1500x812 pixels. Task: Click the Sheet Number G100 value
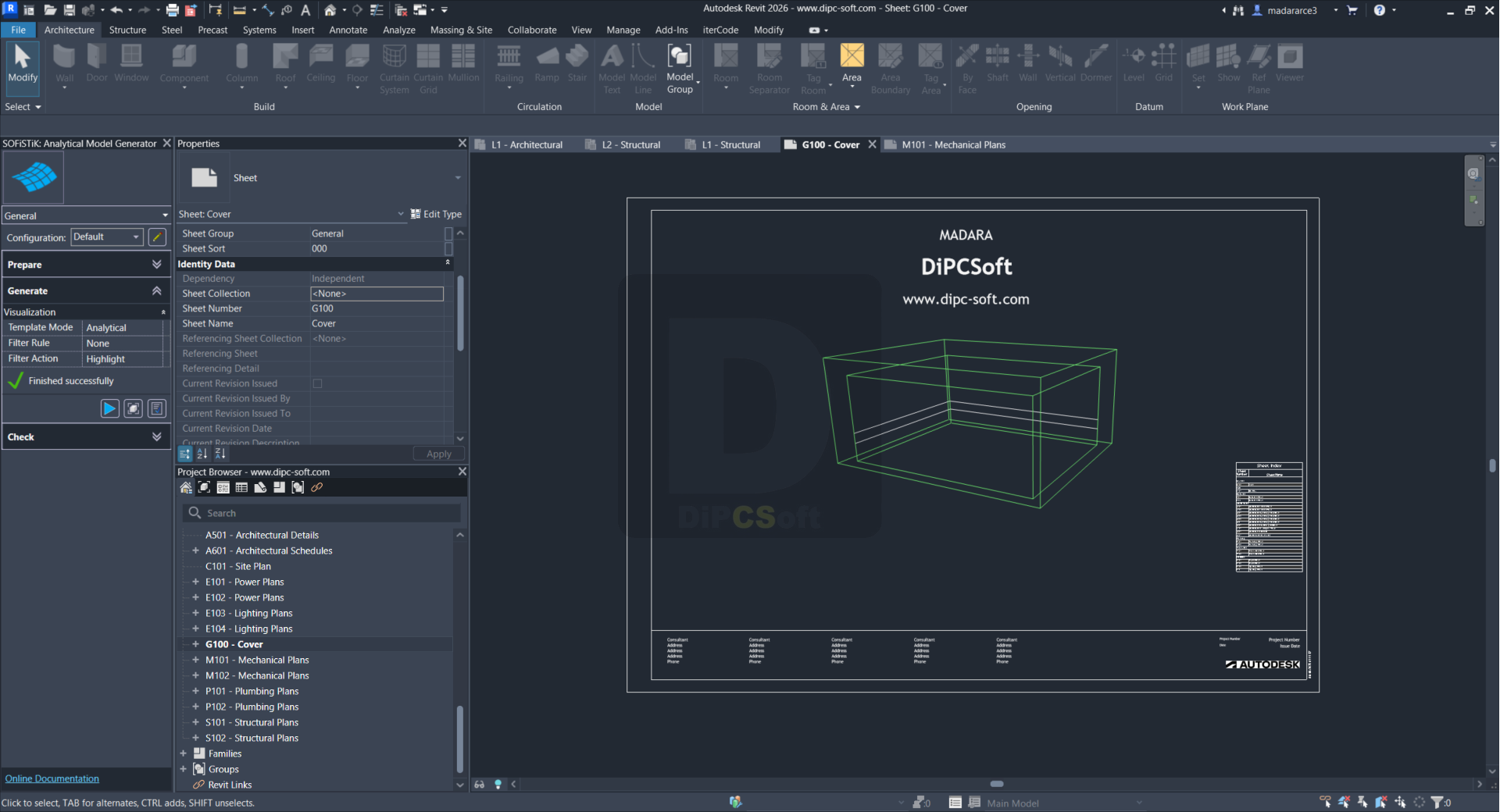[x=377, y=308]
